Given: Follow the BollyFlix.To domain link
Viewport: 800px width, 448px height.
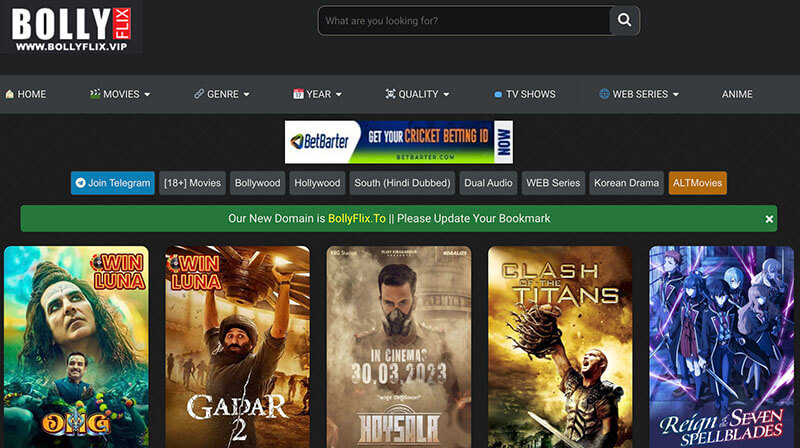Looking at the screenshot, I should 357,218.
